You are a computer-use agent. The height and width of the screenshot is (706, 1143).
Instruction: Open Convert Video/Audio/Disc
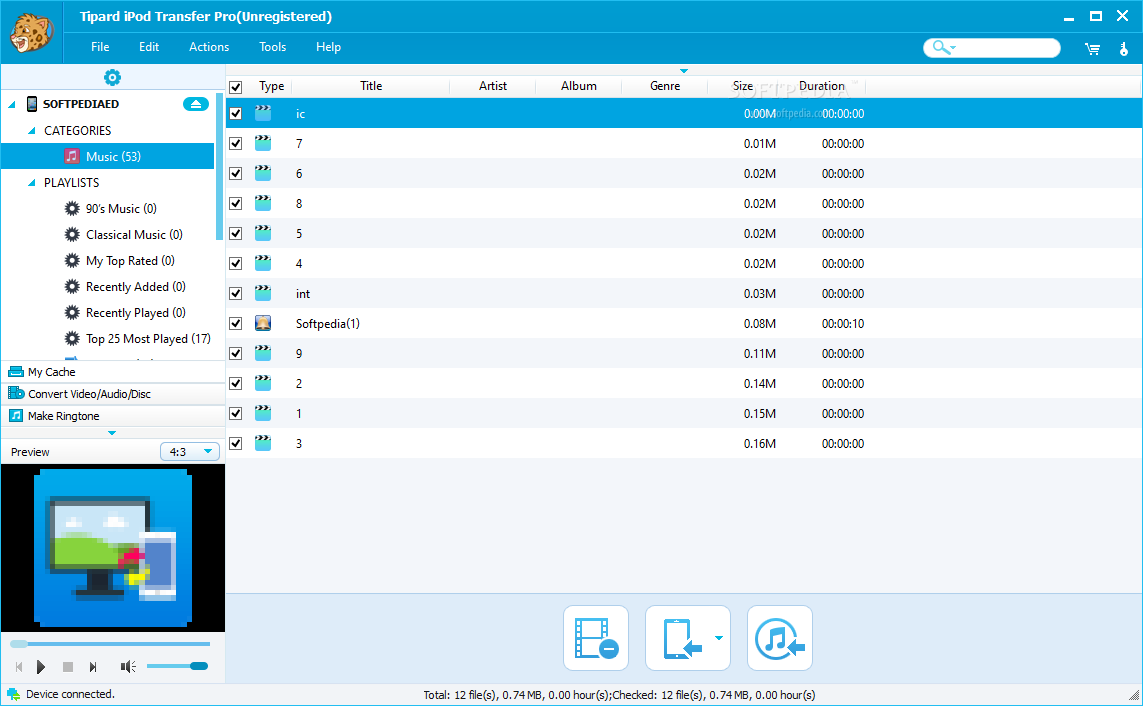[x=113, y=393]
